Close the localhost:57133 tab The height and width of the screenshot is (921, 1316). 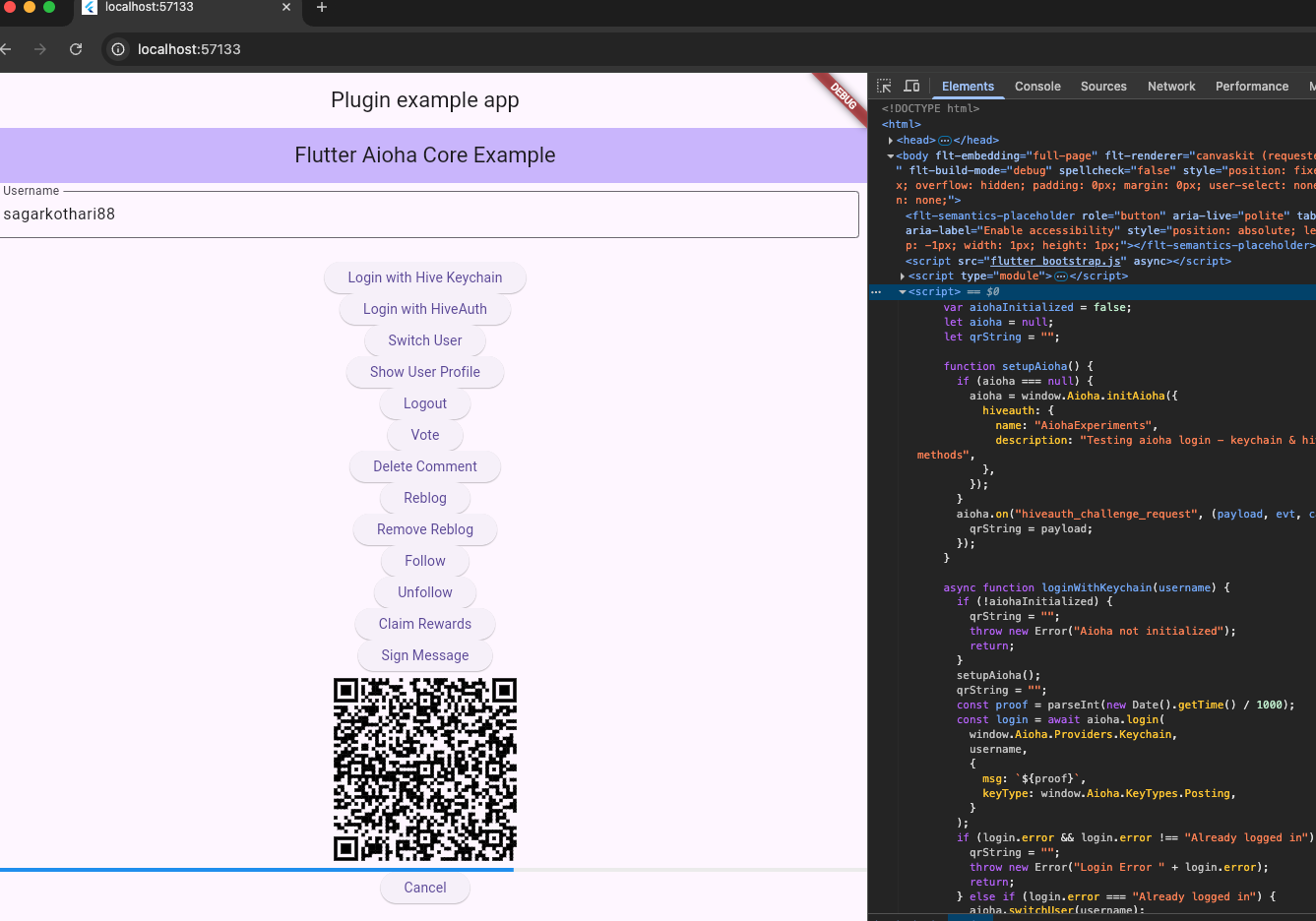click(286, 7)
